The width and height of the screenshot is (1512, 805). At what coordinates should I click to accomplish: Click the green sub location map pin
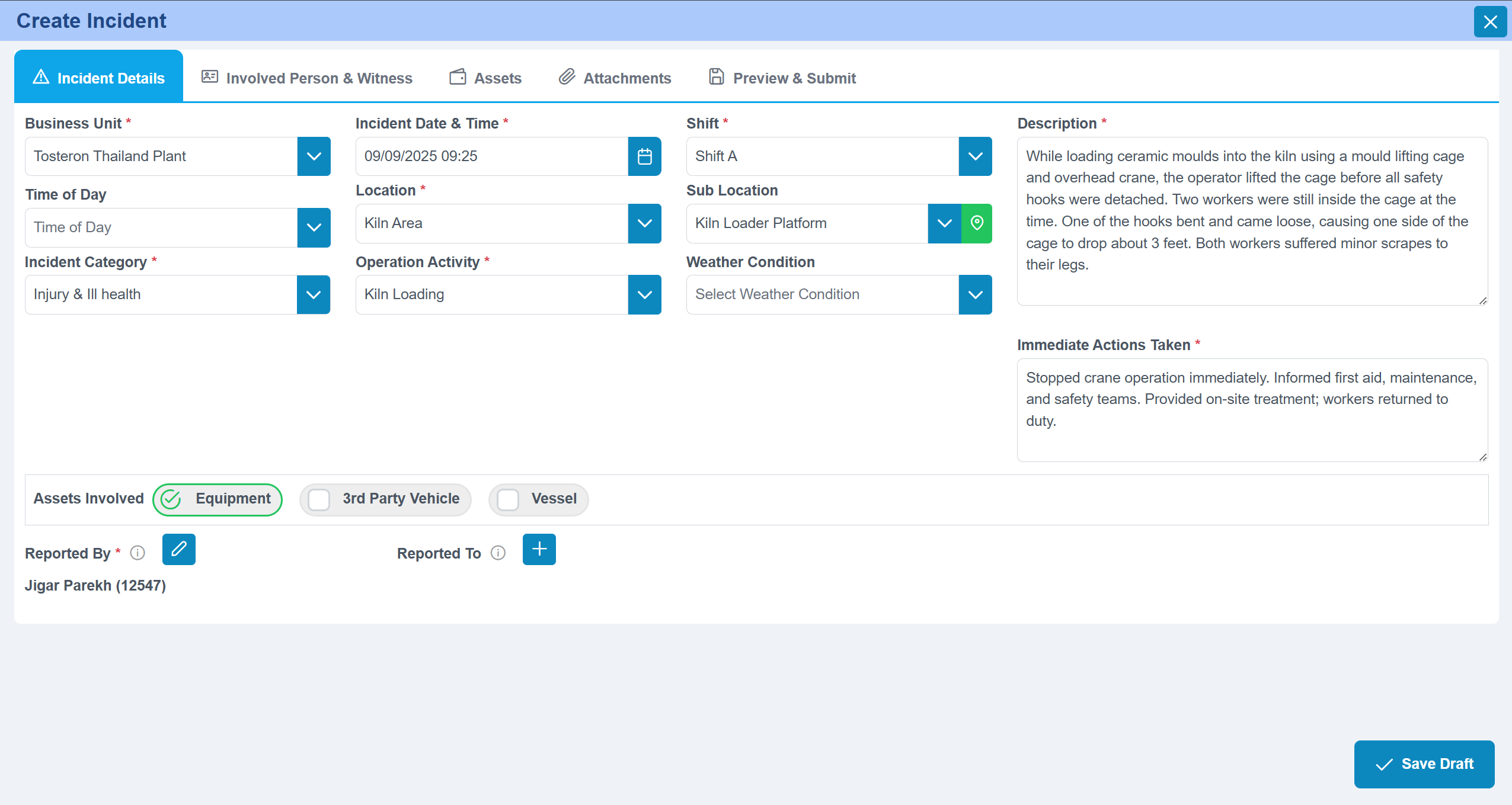pos(976,223)
